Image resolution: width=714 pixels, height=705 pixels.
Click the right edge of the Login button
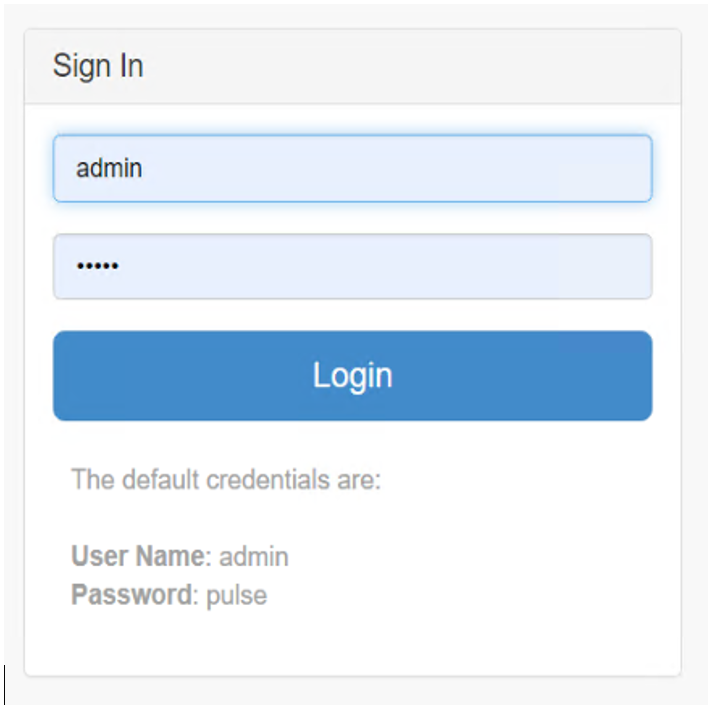click(x=638, y=376)
